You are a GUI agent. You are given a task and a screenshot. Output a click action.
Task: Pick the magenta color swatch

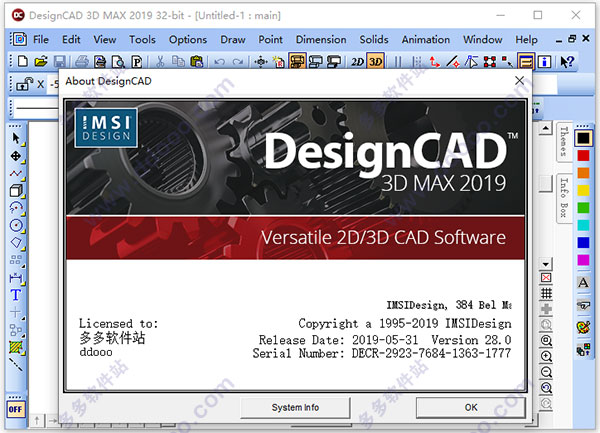click(x=583, y=260)
